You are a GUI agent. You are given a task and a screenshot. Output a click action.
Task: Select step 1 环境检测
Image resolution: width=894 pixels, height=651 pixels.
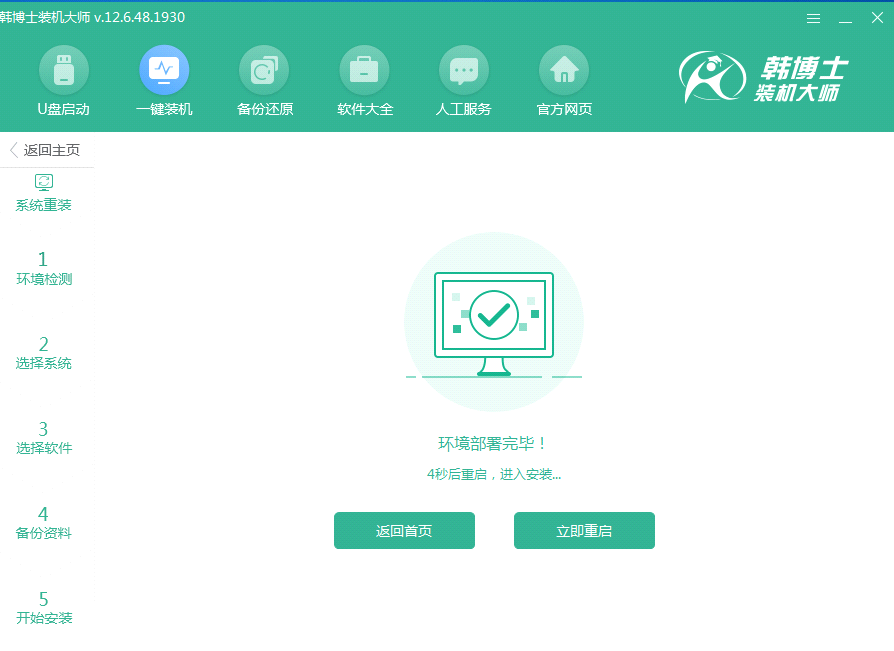point(42,268)
